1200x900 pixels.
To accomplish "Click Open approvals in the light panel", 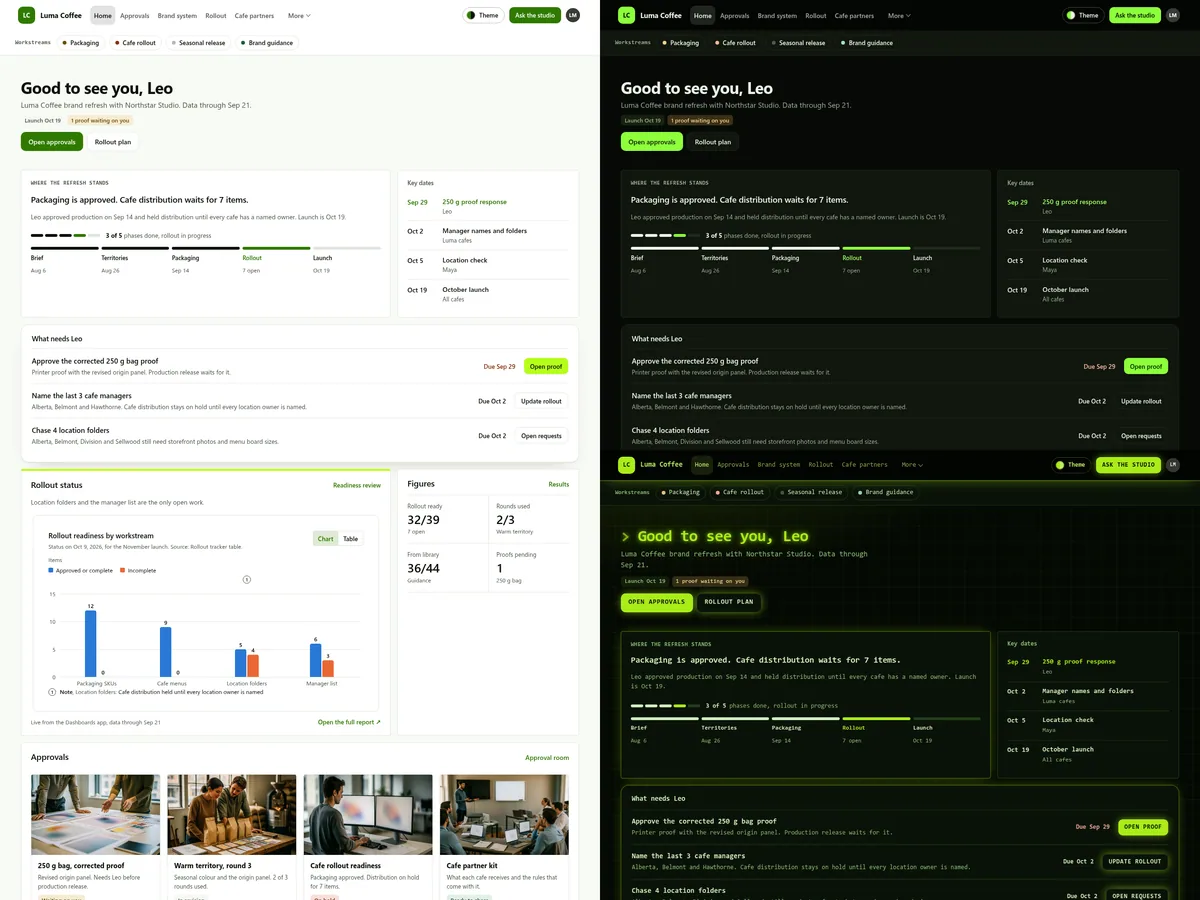I will pos(52,142).
